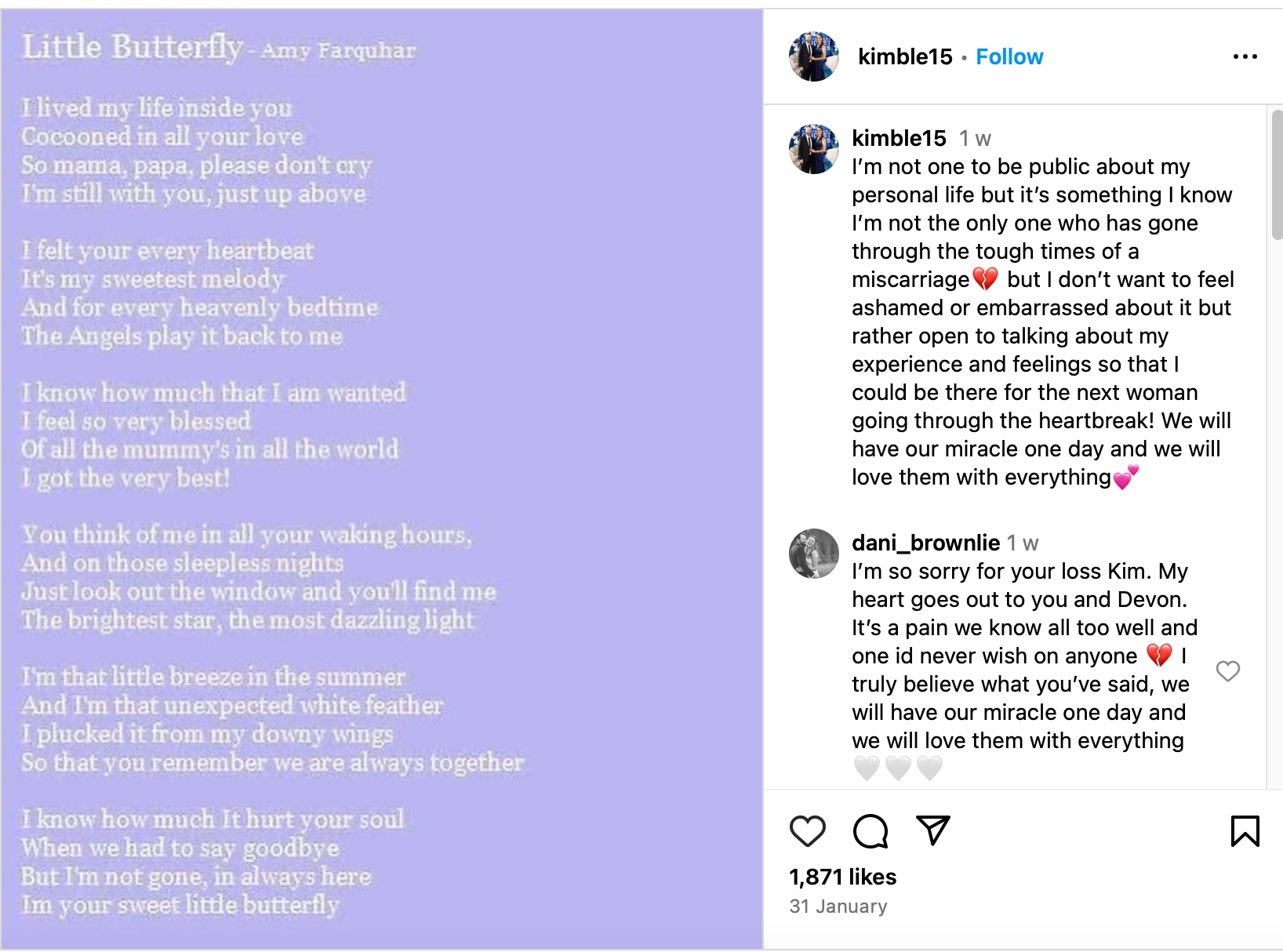Click the 1 w timestamp on dani_brownlie's comment

(x=1021, y=543)
